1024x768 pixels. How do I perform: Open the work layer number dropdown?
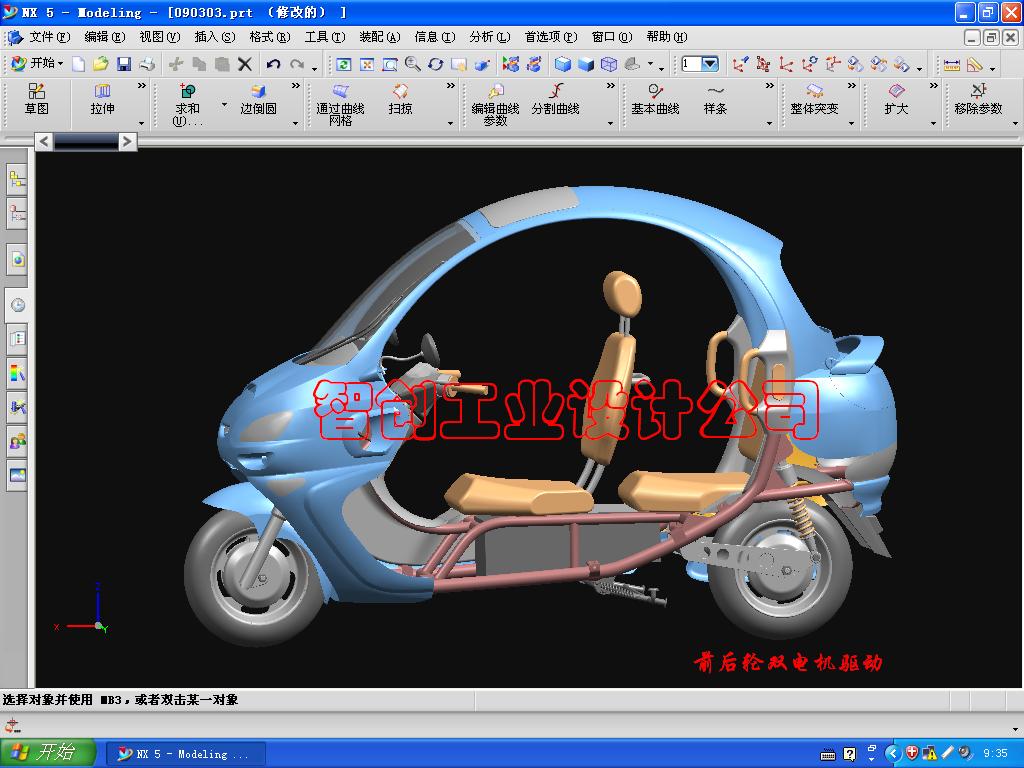(710, 64)
